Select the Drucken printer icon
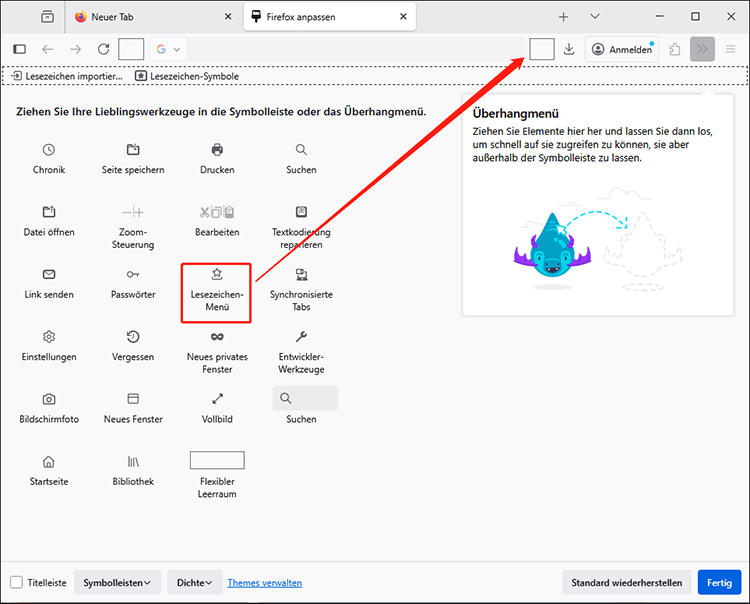The image size is (750, 604). pyautogui.click(x=217, y=150)
